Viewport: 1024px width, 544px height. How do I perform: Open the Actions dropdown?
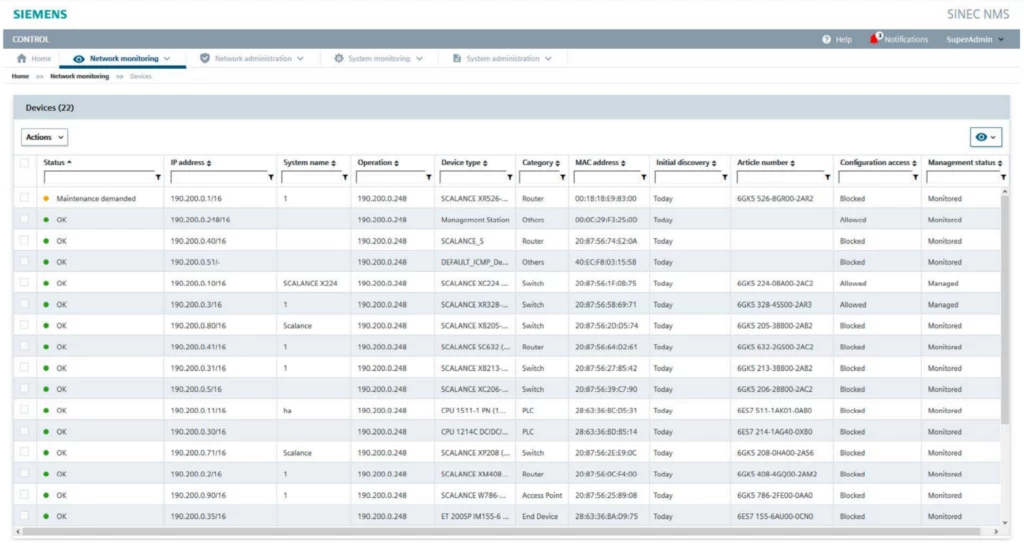tap(45, 137)
